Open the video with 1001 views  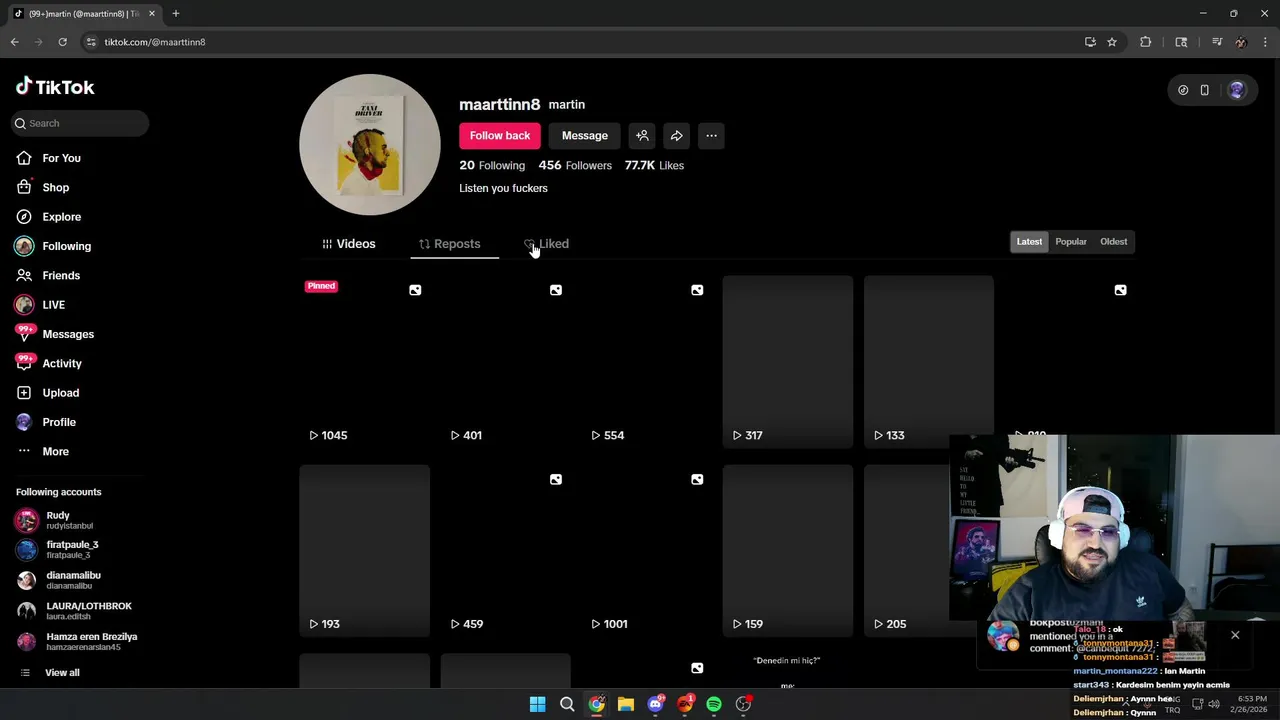click(646, 551)
